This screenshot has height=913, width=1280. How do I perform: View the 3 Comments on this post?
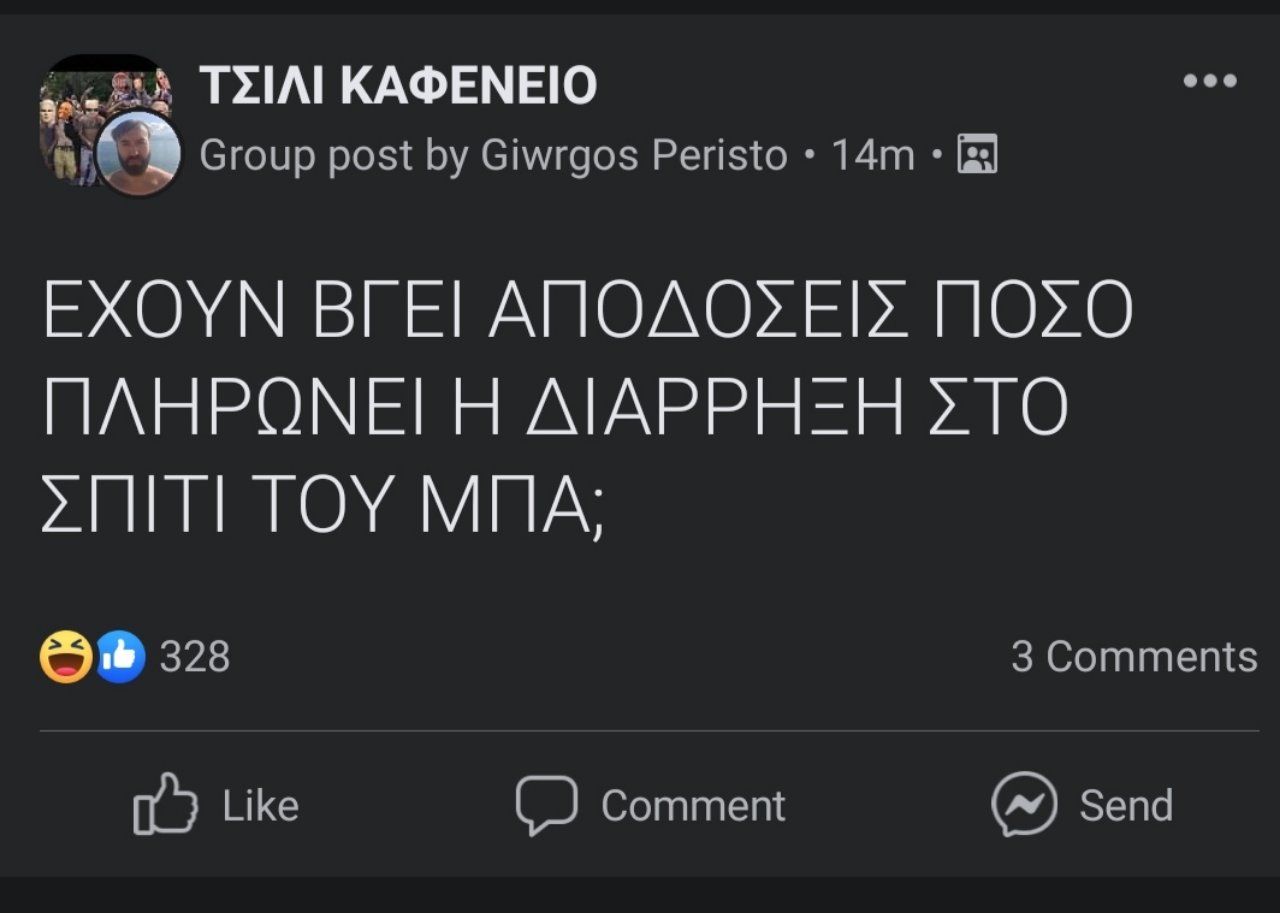pos(1134,657)
